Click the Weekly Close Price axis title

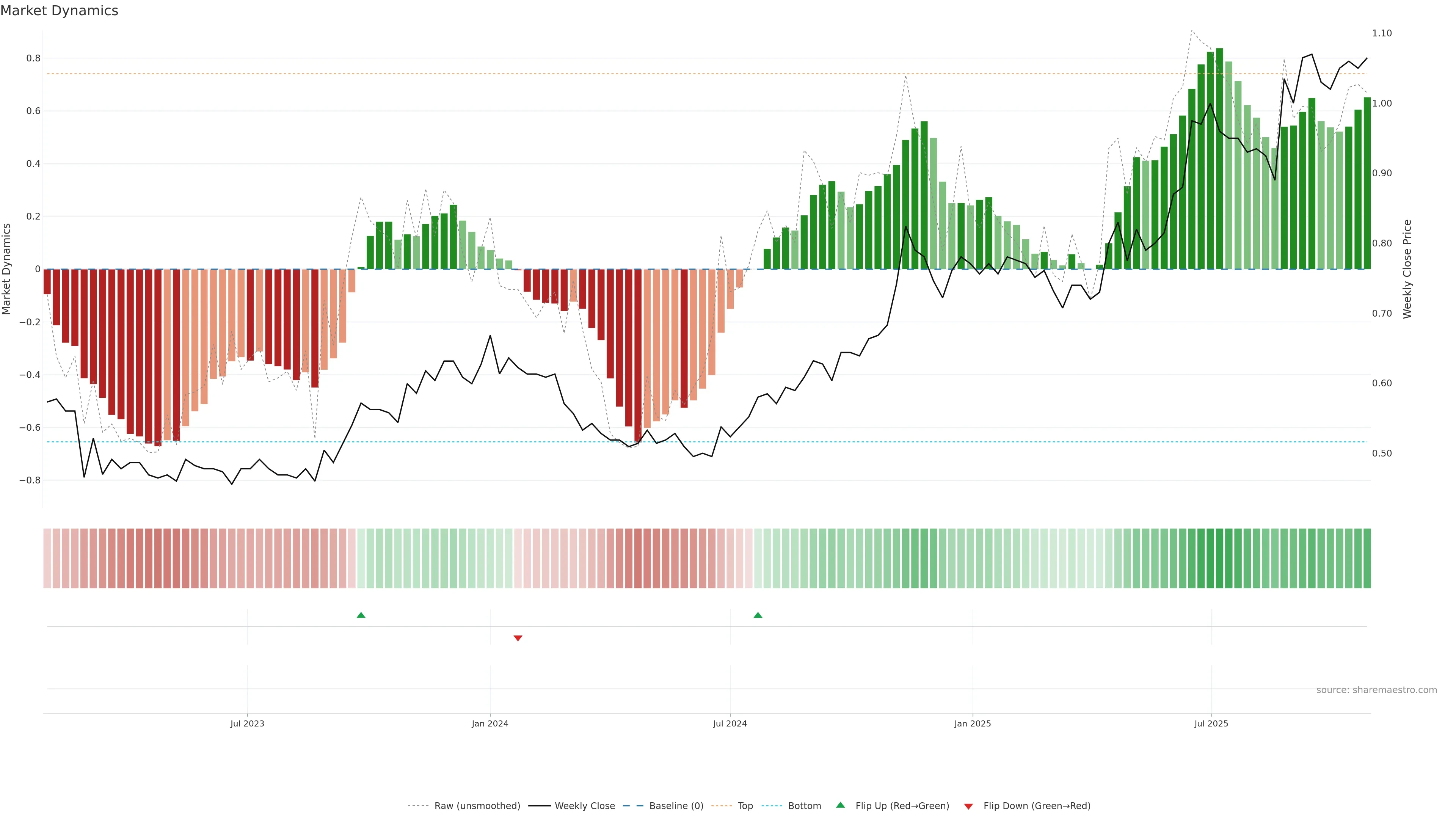click(1407, 269)
